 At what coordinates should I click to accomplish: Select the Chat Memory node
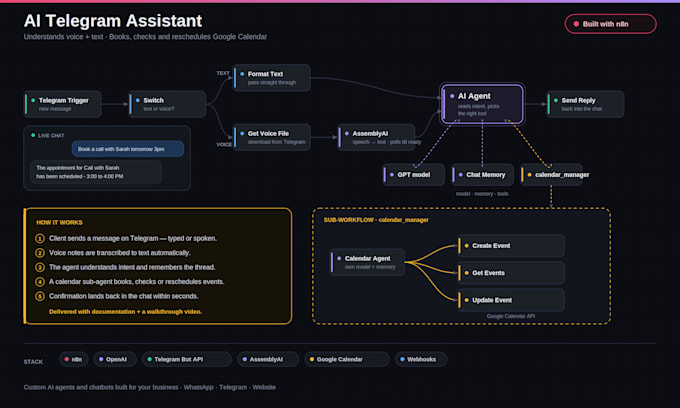point(482,175)
